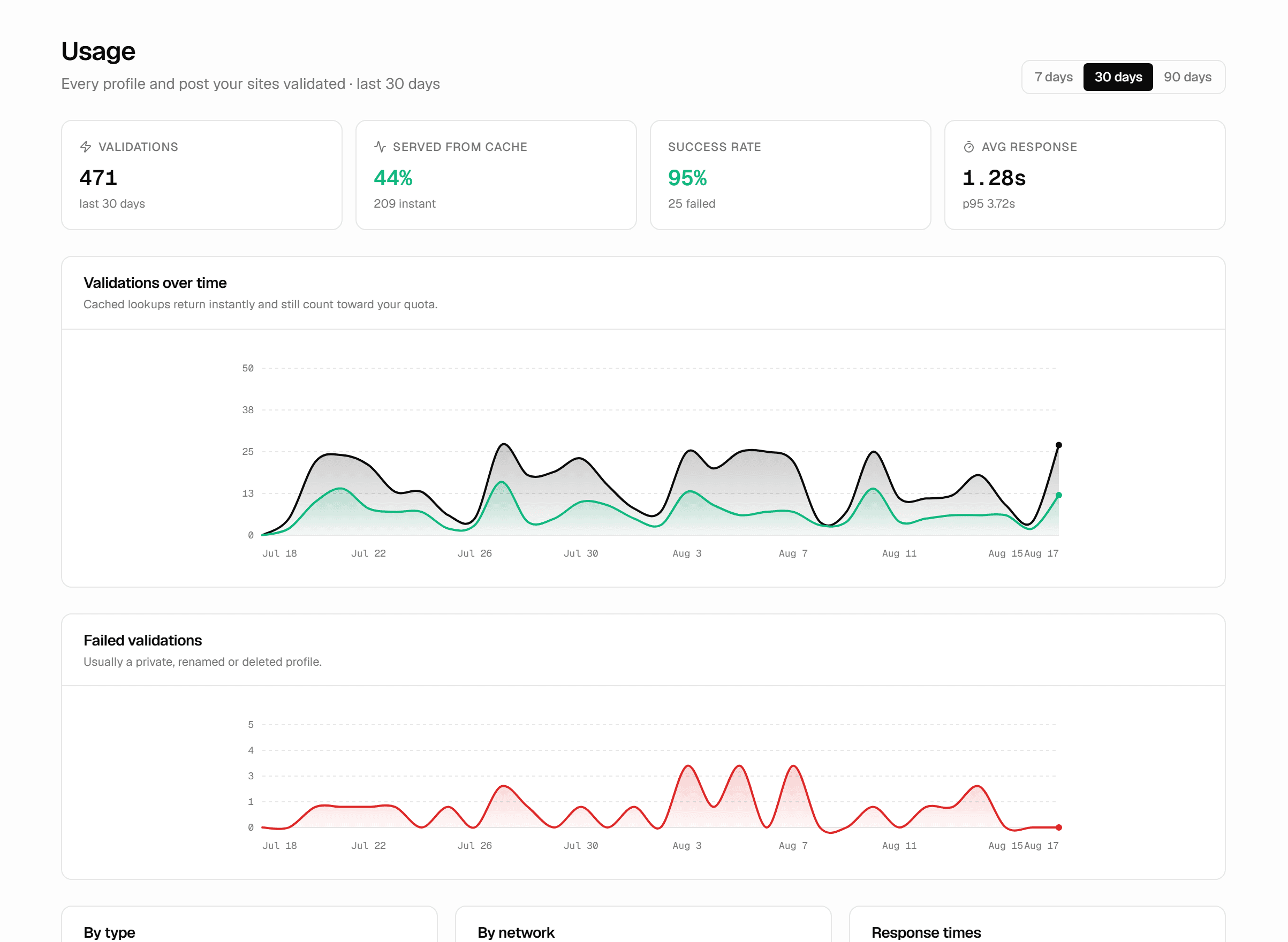Viewport: 1288px width, 942px height.
Task: Click the 'Usually a private, renamed or deleted profile' text
Action: [202, 662]
